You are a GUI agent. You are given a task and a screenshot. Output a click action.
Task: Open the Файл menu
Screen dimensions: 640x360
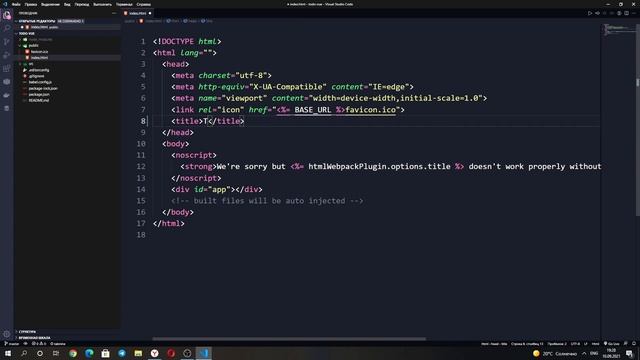(16, 4)
